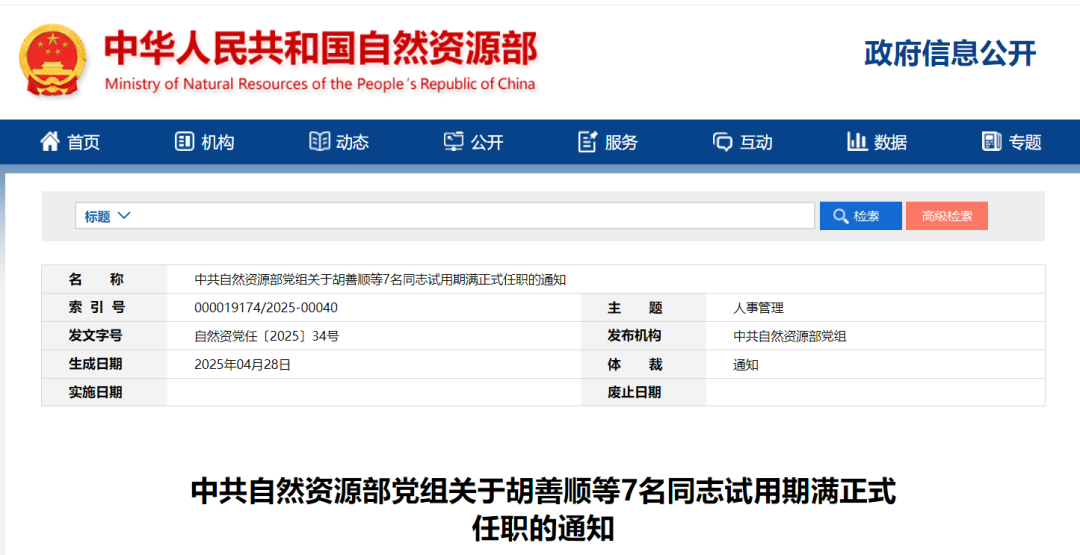
Task: Click the 高级检索 advanced search button
Action: pos(947,216)
